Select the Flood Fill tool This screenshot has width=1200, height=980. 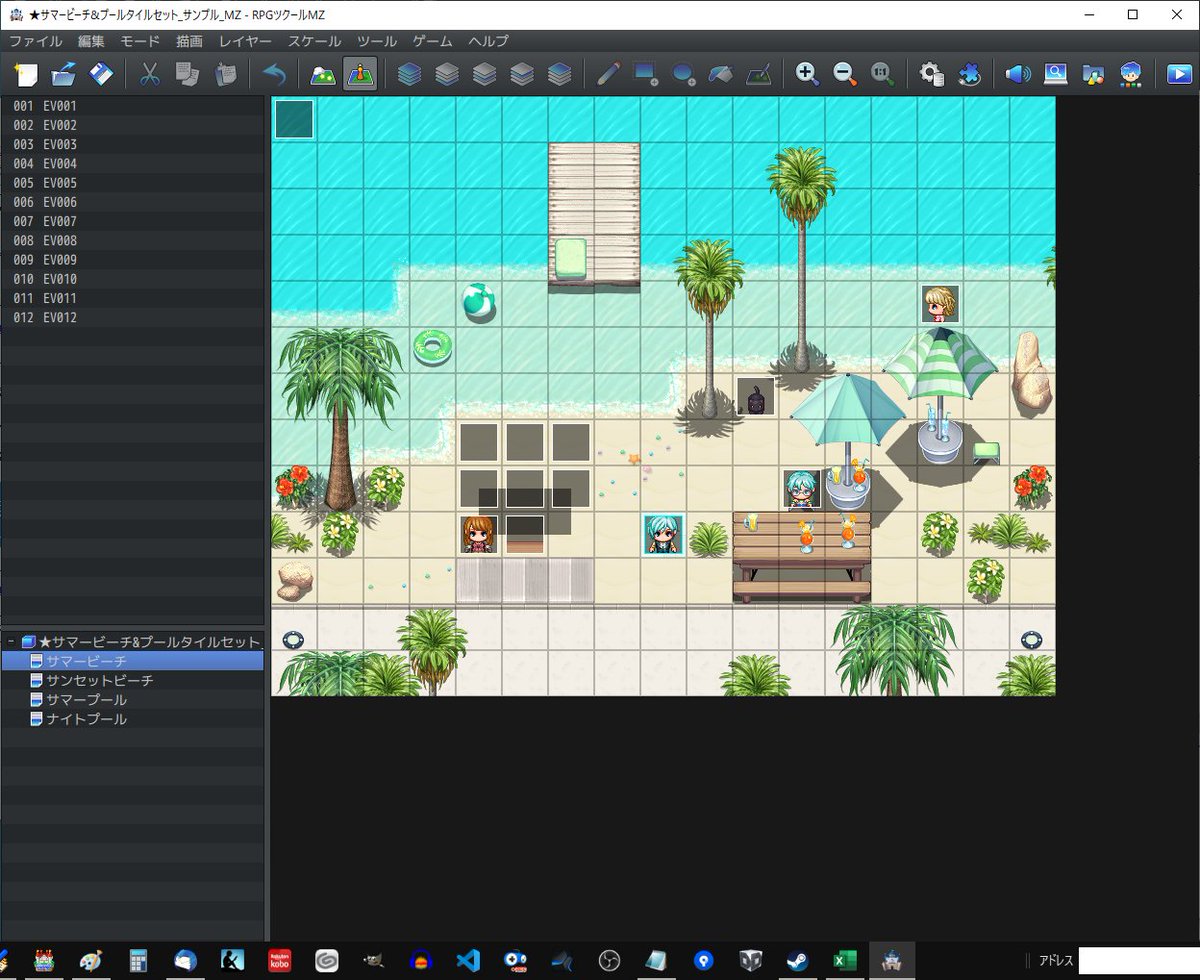[x=721, y=74]
